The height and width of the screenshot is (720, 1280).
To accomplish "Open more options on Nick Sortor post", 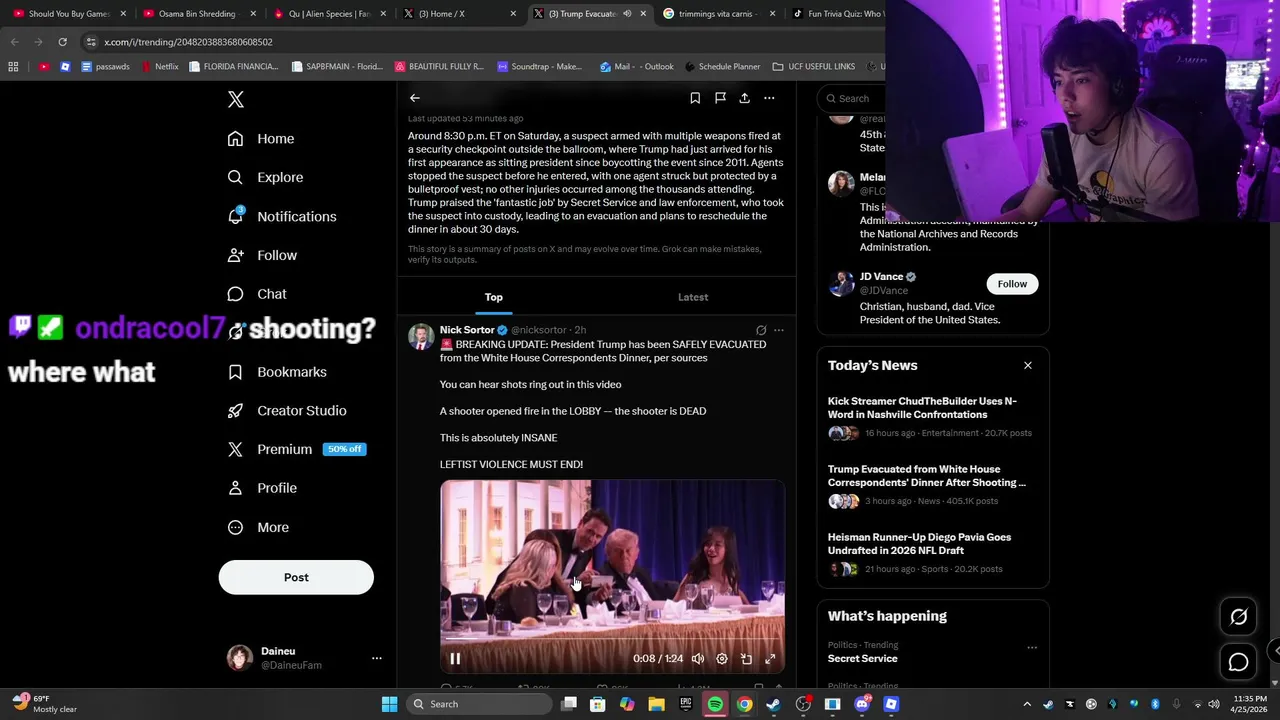I will (779, 330).
